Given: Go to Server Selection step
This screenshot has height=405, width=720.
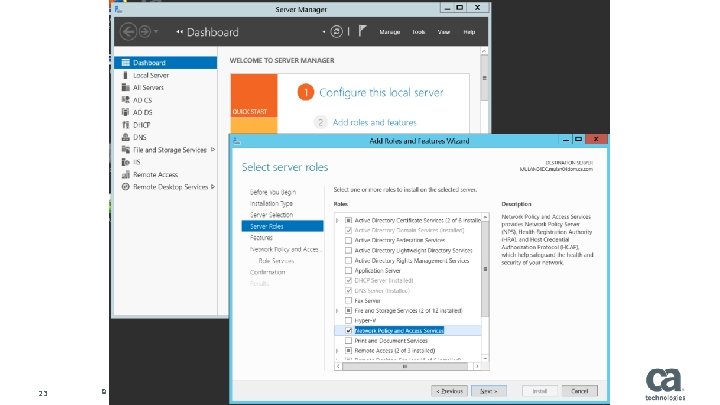Looking at the screenshot, I should (x=271, y=215).
